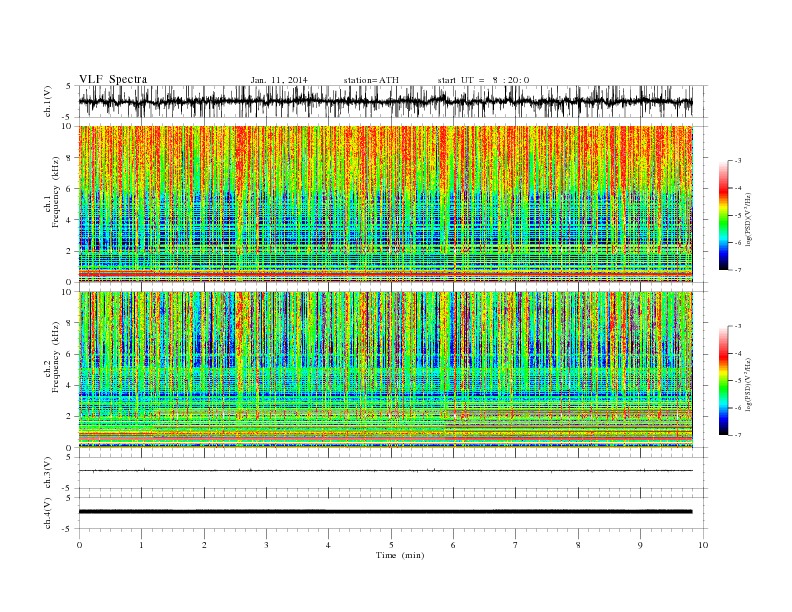Click time axis tick label '6'
The width and height of the screenshot is (792, 612).
(453, 545)
